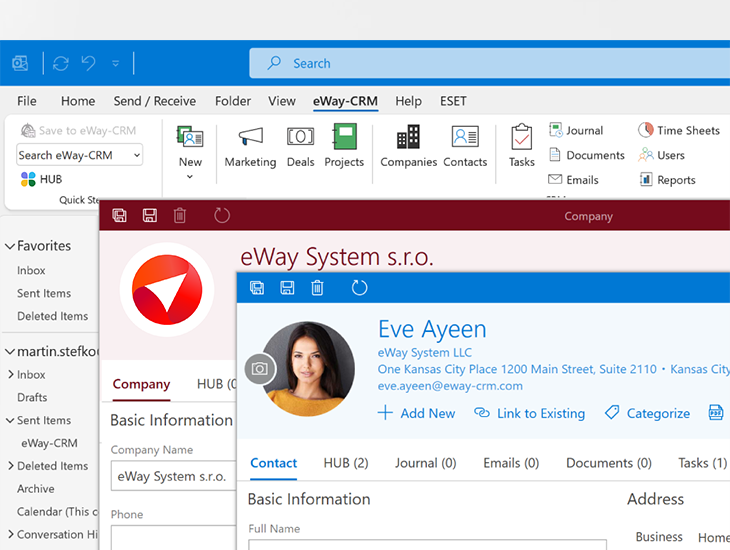Select the Company tab in Company window
This screenshot has height=550, width=730.
point(142,384)
